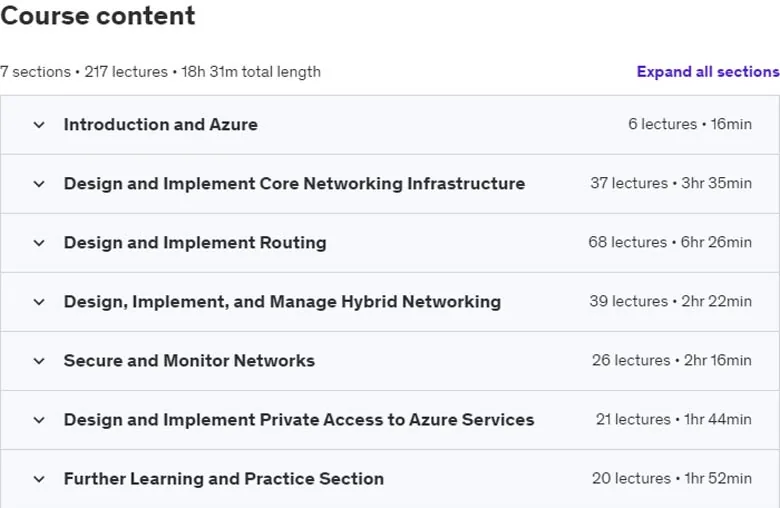Expand the Further Learning and Practice chevron
The height and width of the screenshot is (508, 780).
coord(39,479)
